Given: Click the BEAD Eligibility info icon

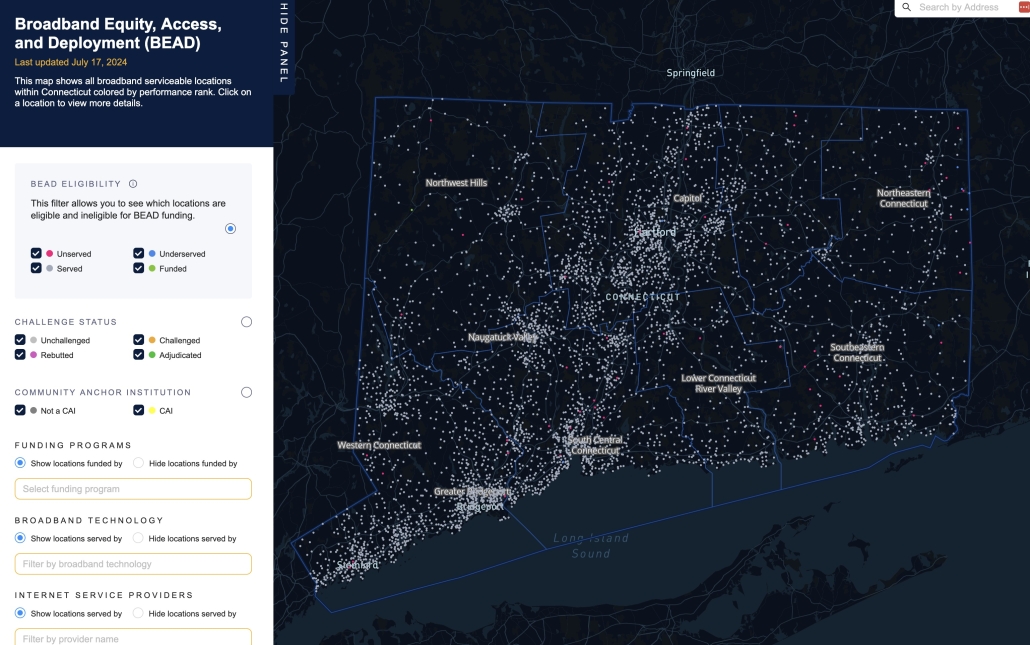Looking at the screenshot, I should pyautogui.click(x=133, y=184).
